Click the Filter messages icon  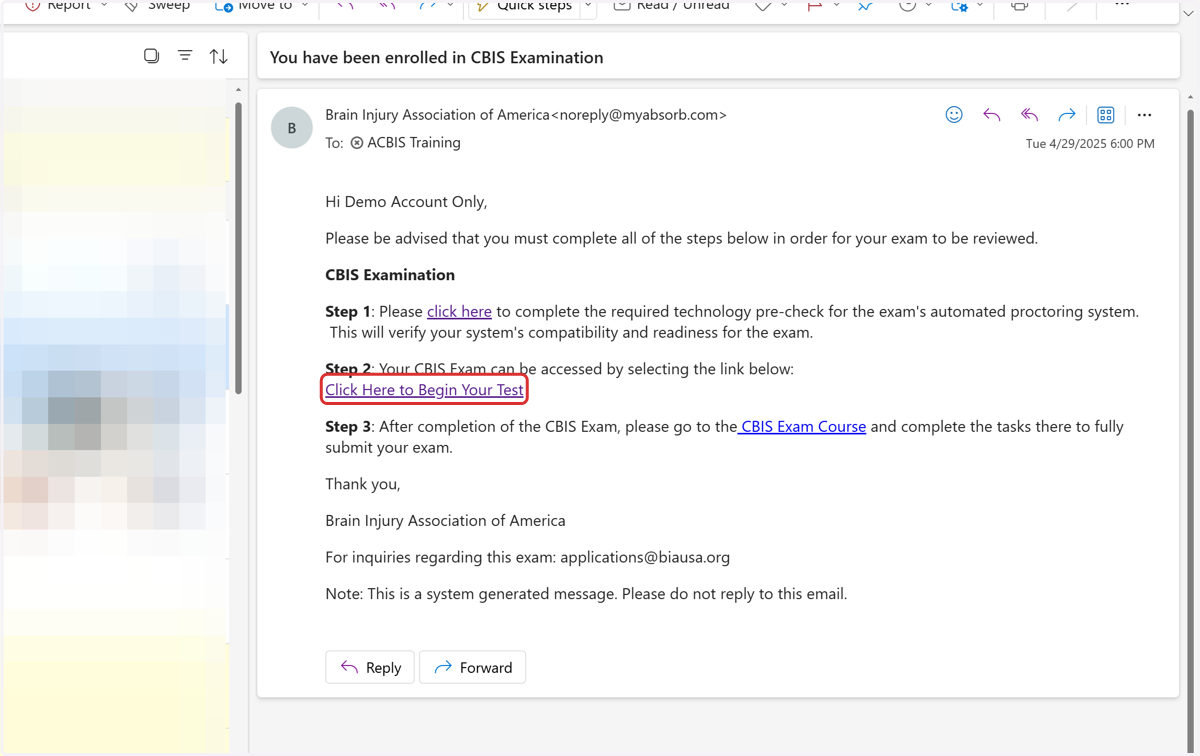point(185,56)
